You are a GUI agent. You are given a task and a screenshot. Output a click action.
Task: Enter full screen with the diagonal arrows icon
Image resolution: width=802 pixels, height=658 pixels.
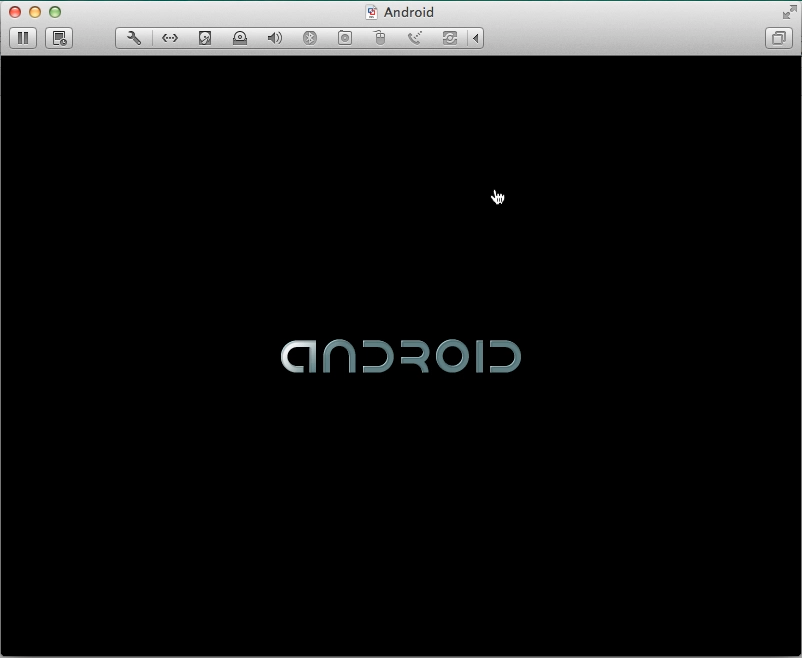[790, 12]
